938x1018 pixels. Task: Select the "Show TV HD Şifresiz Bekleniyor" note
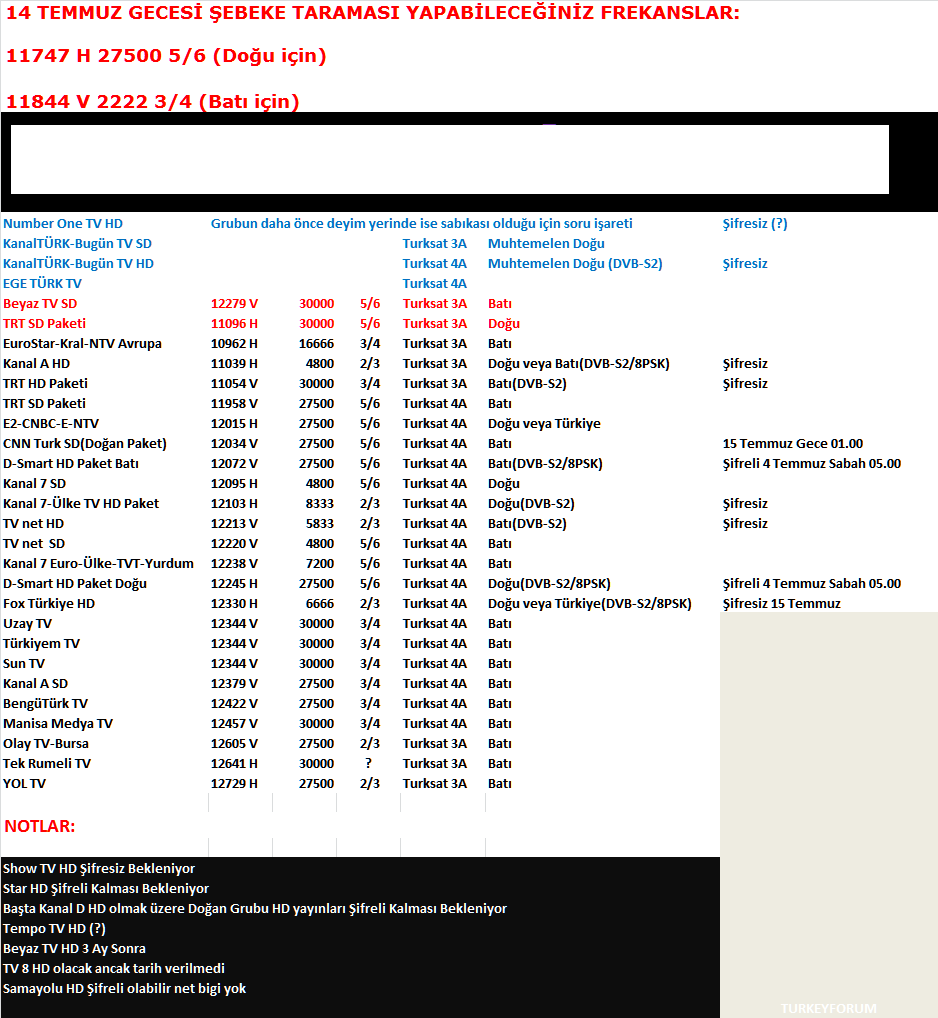[x=99, y=869]
